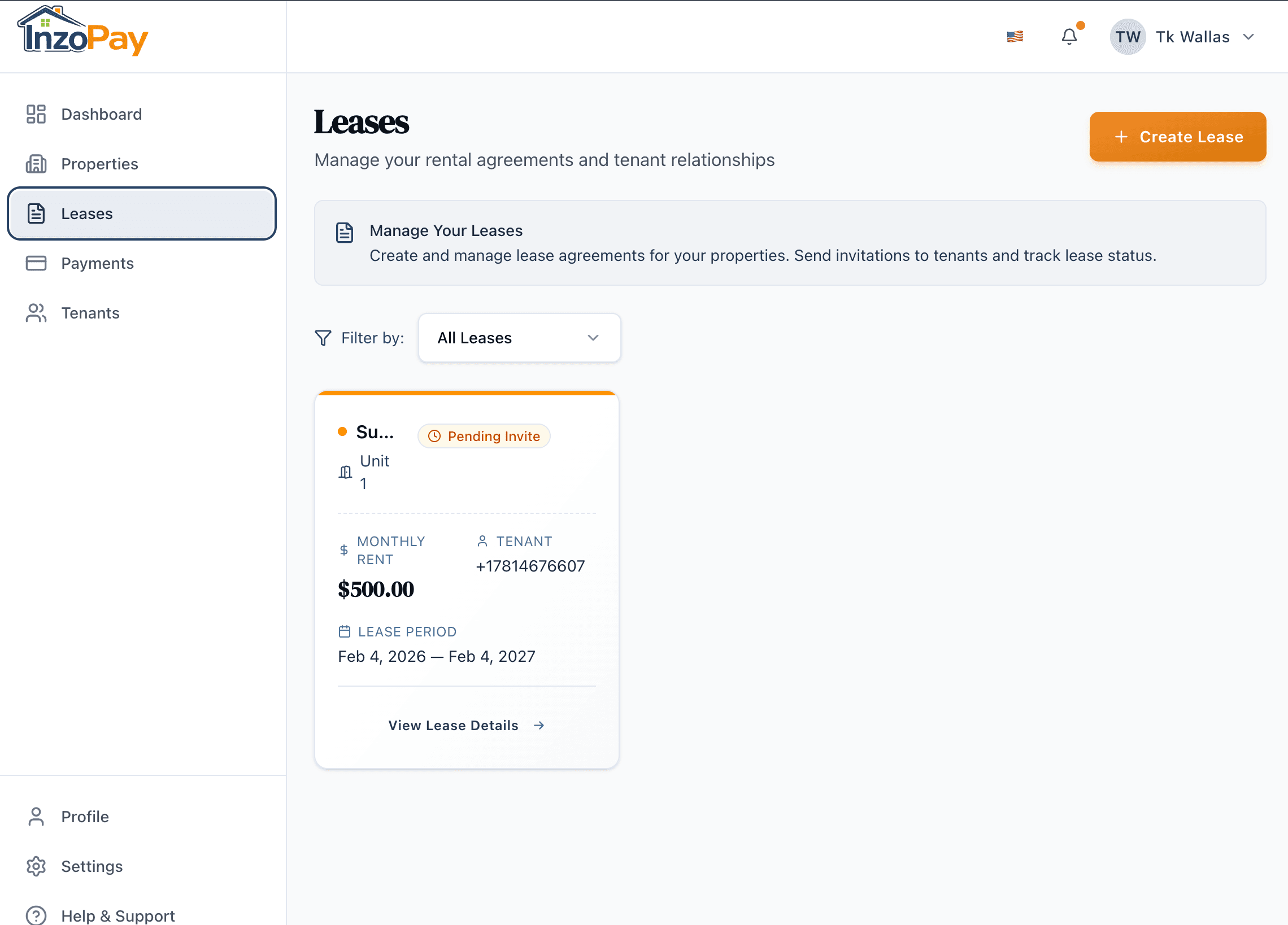Switch to the Leases section
This screenshot has height=925, width=1288.
pyautogui.click(x=86, y=213)
